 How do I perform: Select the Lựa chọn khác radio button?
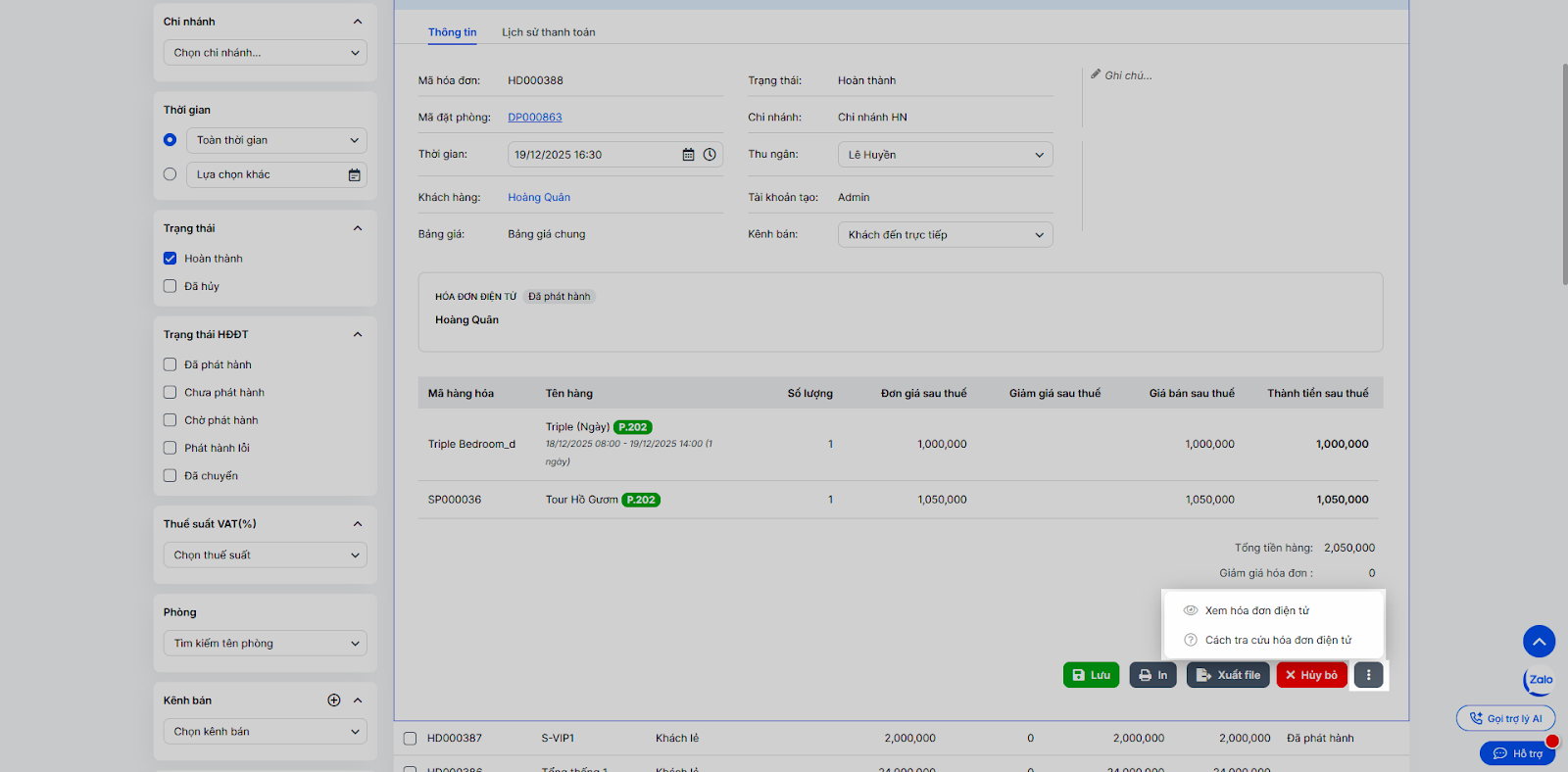(x=171, y=174)
